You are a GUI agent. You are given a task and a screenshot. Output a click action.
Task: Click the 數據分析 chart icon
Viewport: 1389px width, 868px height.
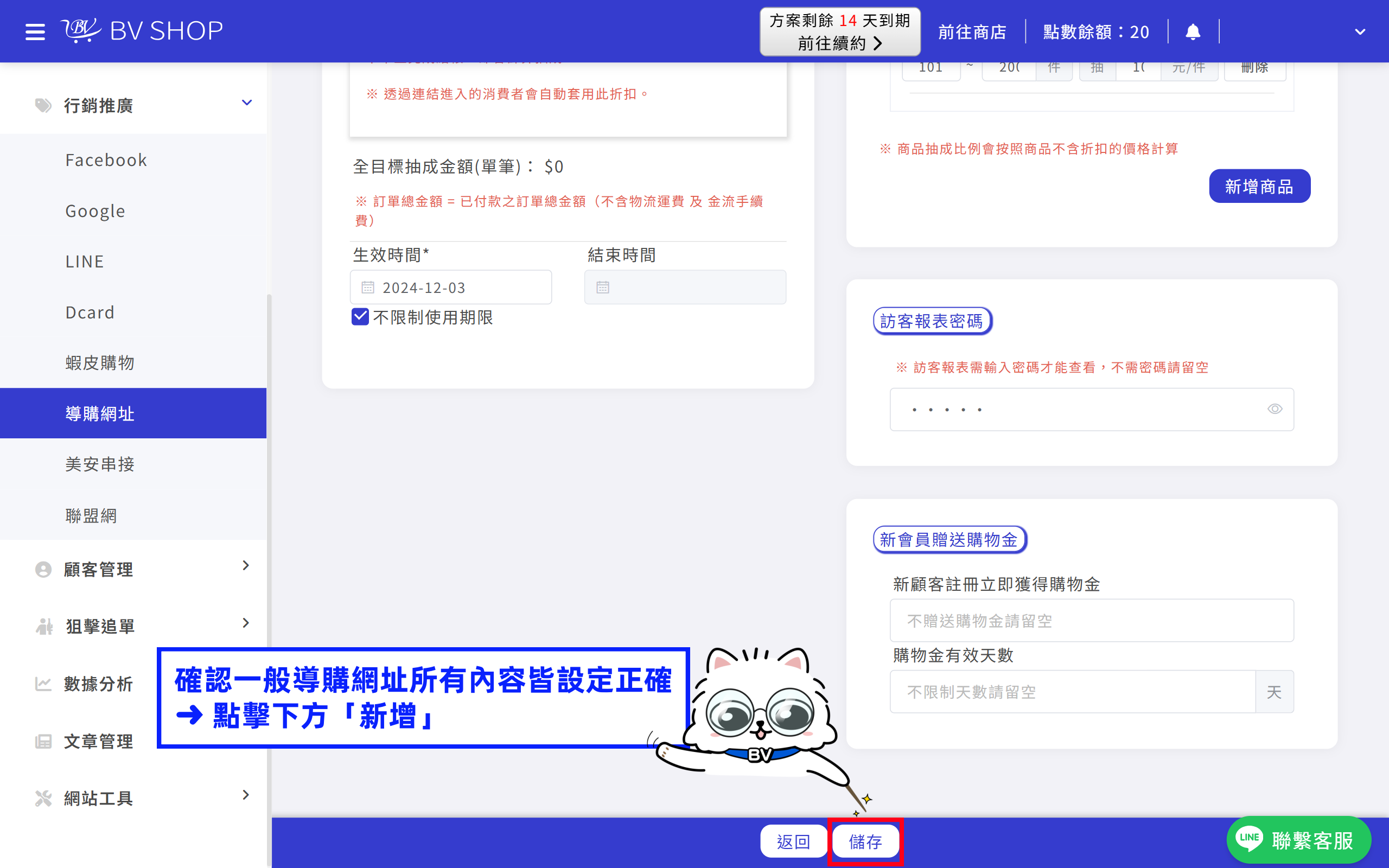[43, 684]
